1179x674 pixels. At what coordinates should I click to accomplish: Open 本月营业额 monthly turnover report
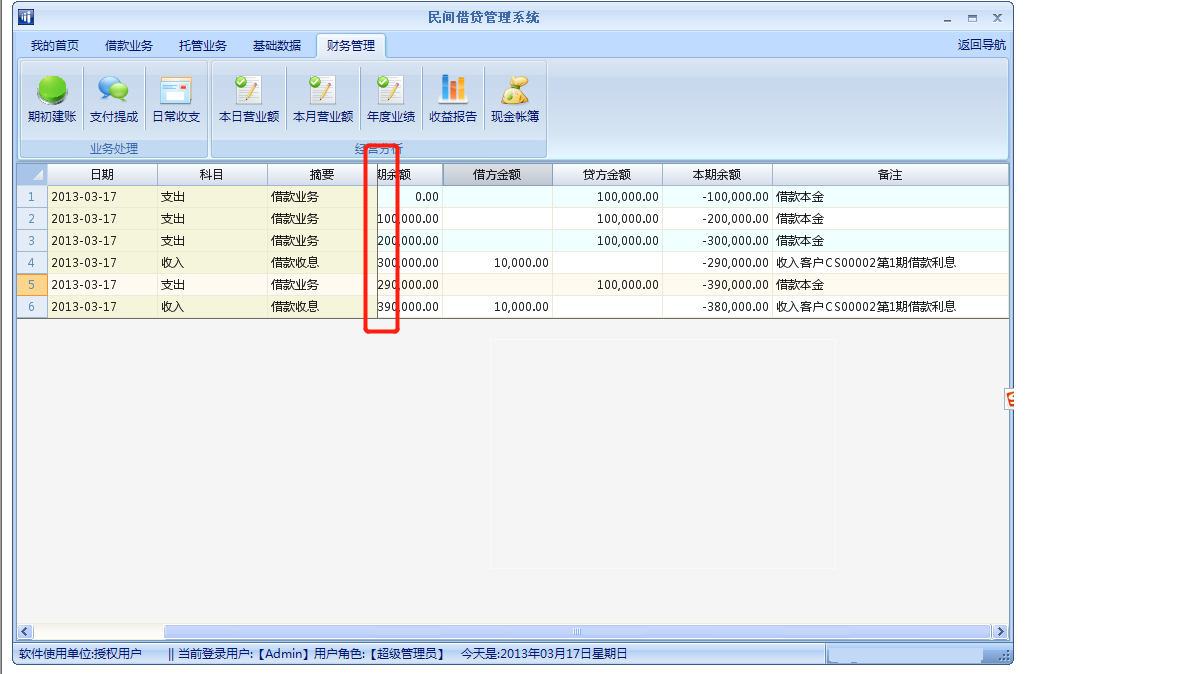322,100
